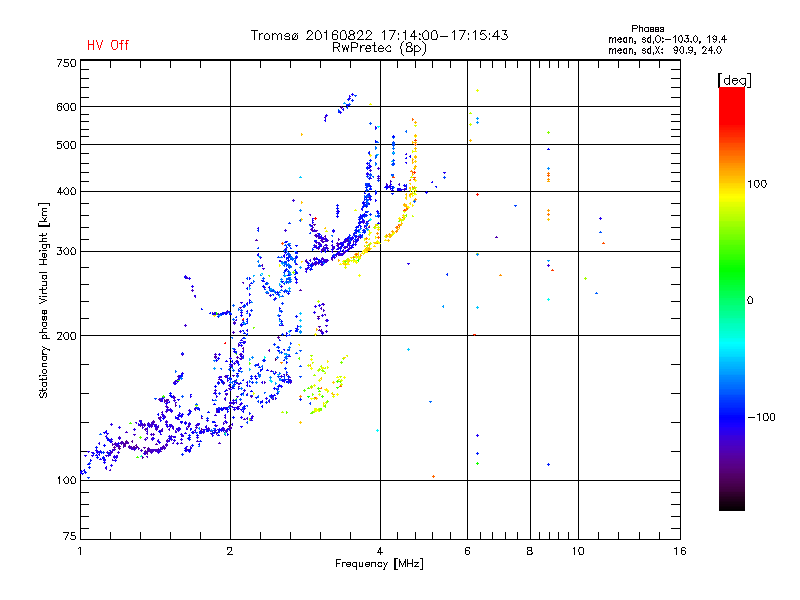The image size is (800, 600).
Task: Click the '[deg]' colorbar unit label
Action: 734,80
